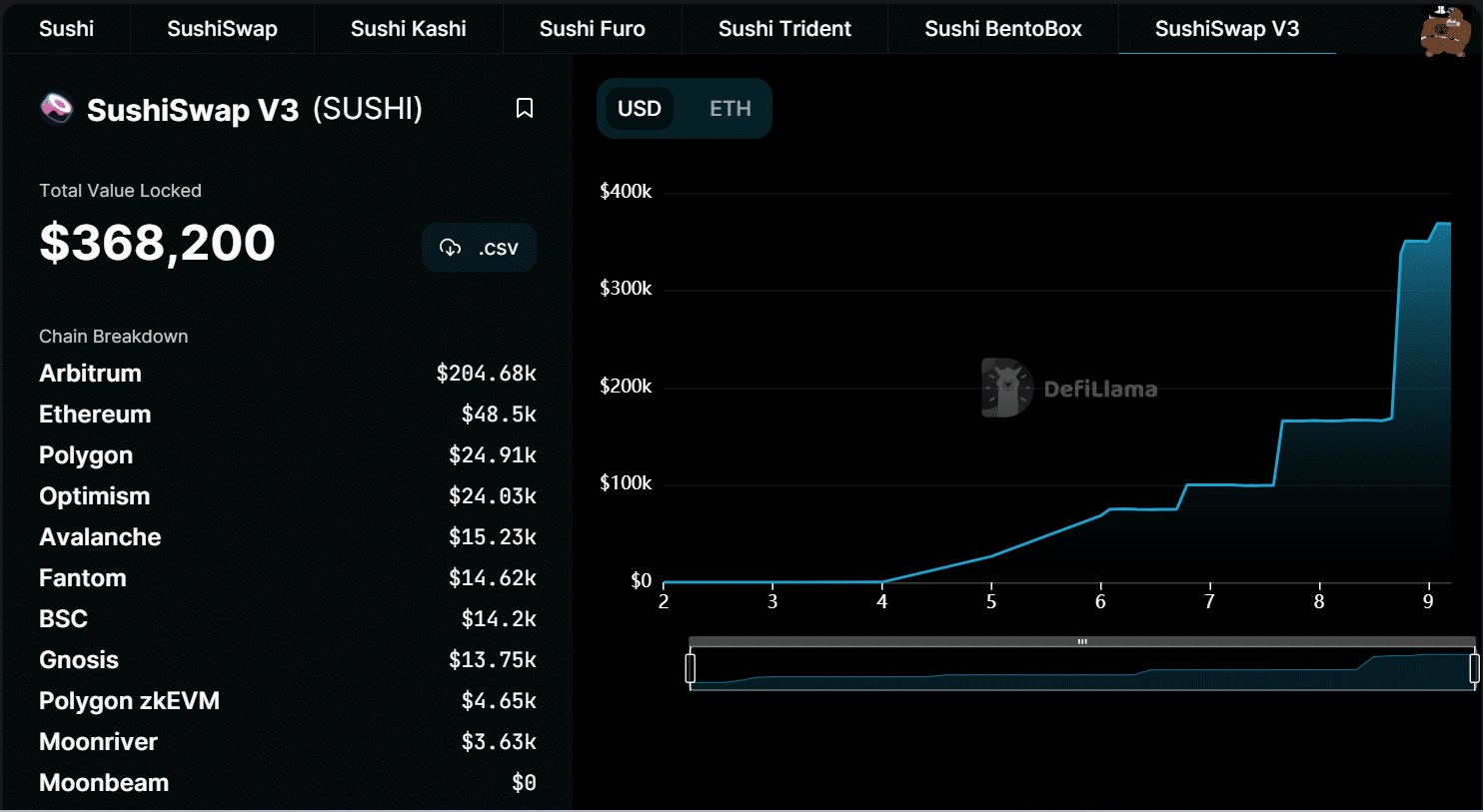
Task: Select the SushiSwap V3 tab
Action: (x=1227, y=29)
